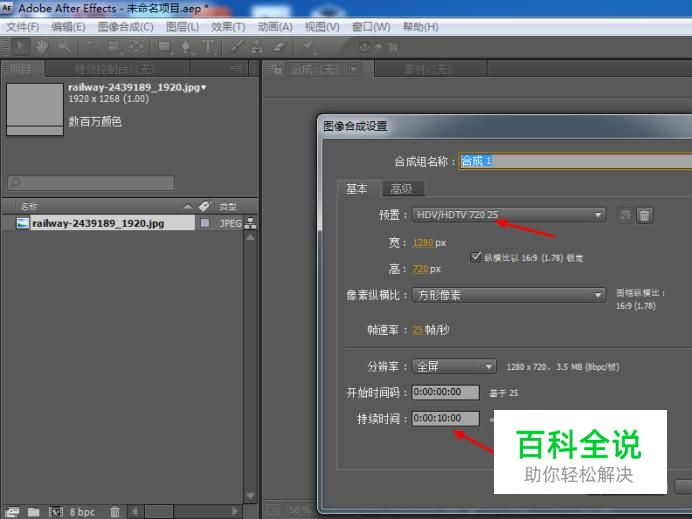This screenshot has height=519, width=692.
Task: Switch to the 高级 tab
Action: tap(402, 188)
